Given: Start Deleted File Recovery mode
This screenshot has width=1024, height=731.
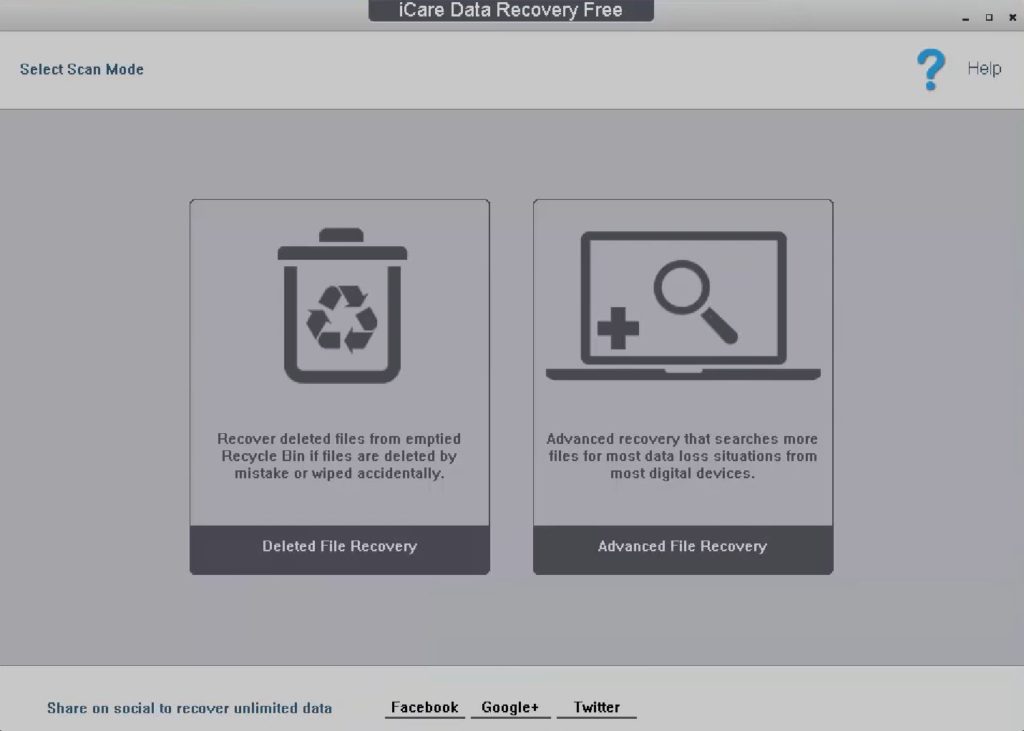Looking at the screenshot, I should coord(339,547).
